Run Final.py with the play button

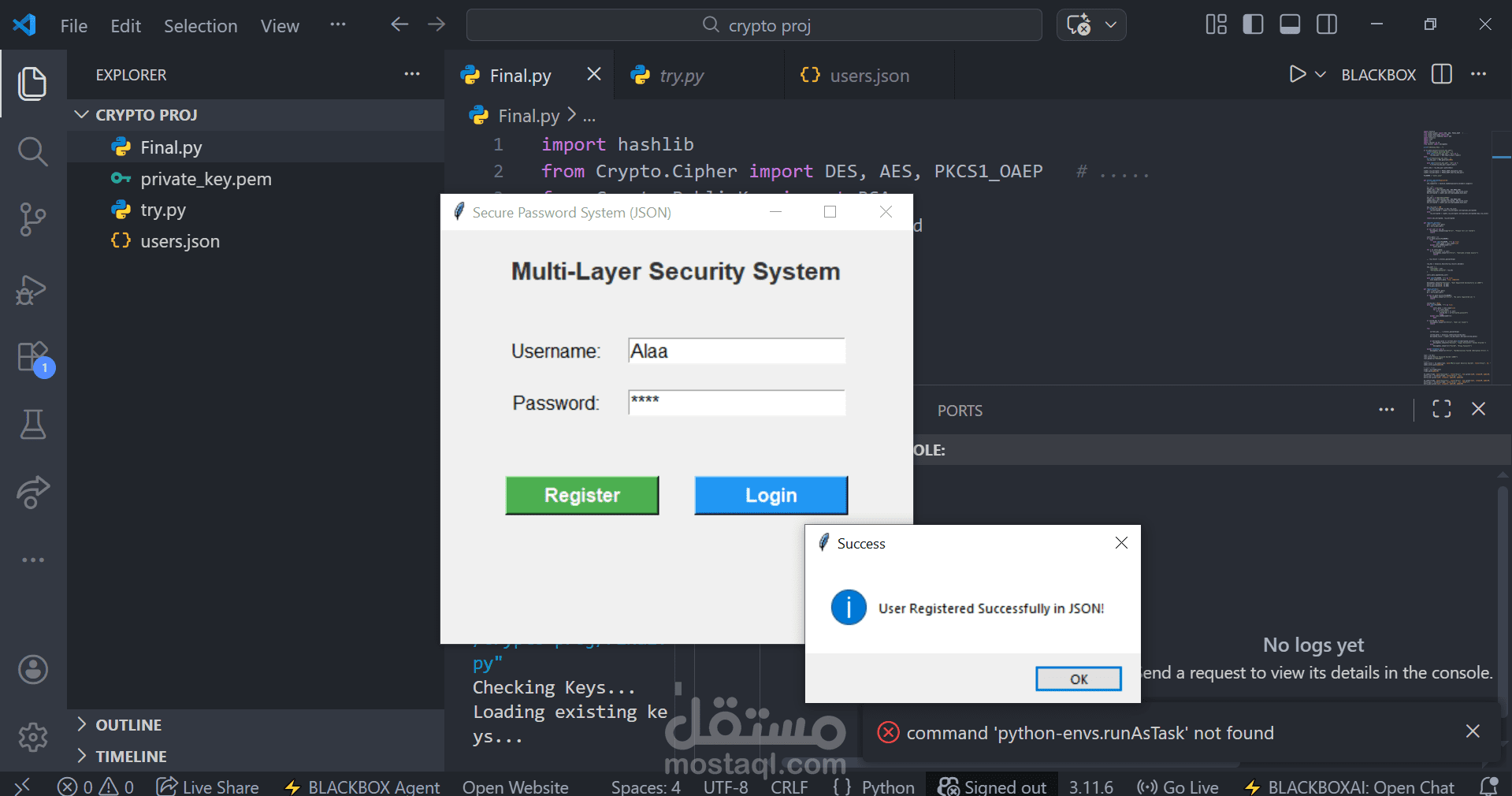coord(1296,74)
